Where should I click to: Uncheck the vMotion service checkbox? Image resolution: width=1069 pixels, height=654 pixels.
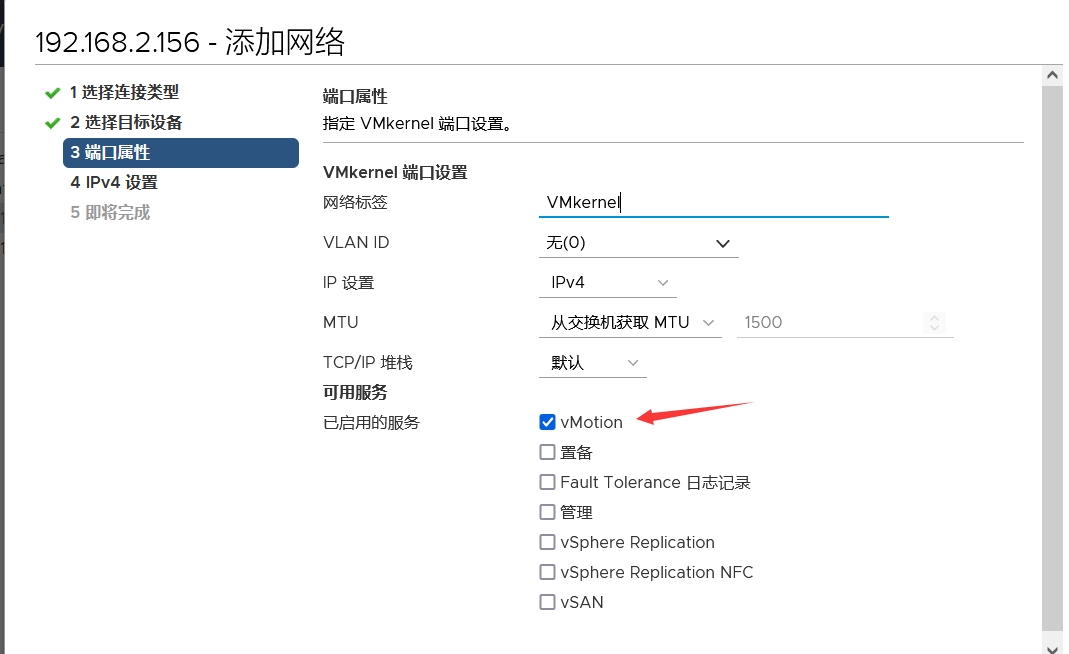(x=547, y=422)
